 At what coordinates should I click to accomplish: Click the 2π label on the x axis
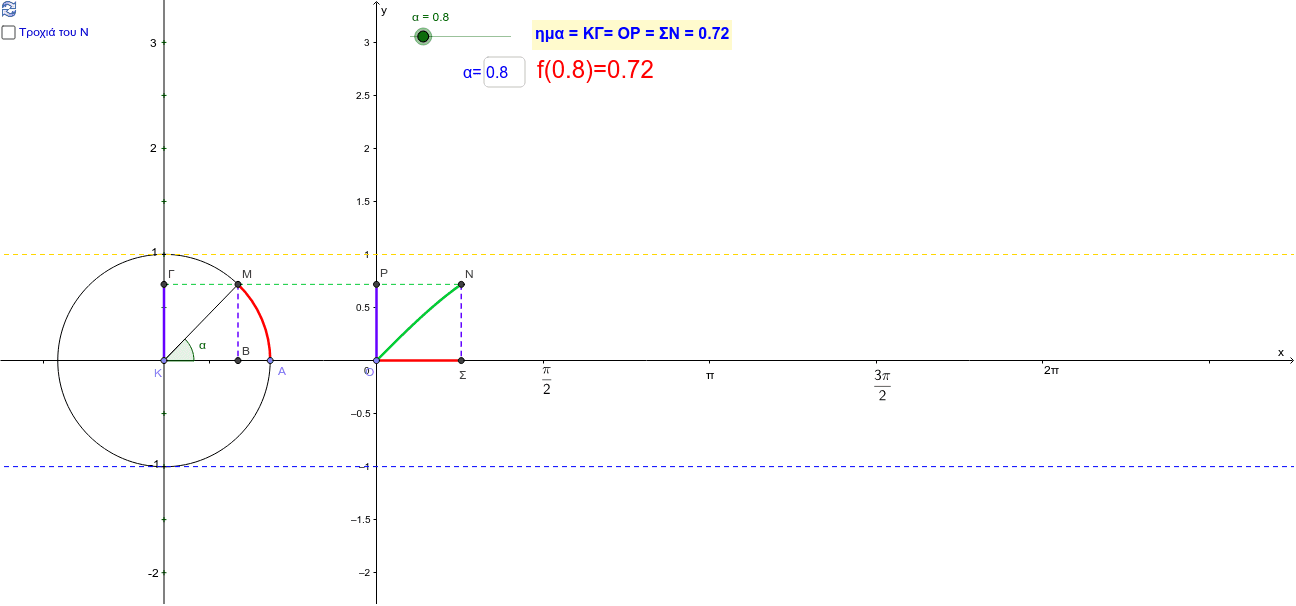[x=1051, y=370]
